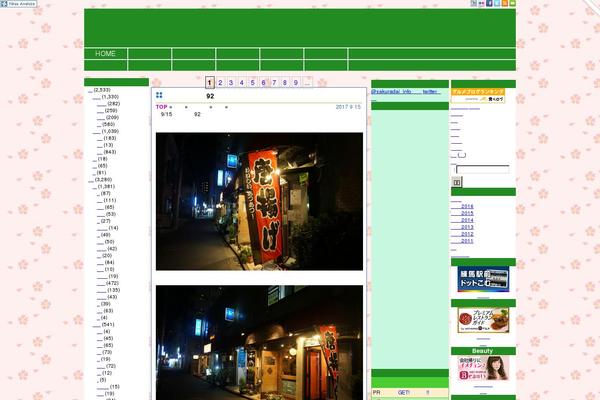Go to pagination page 6
The image size is (600, 400).
pyautogui.click(x=263, y=82)
